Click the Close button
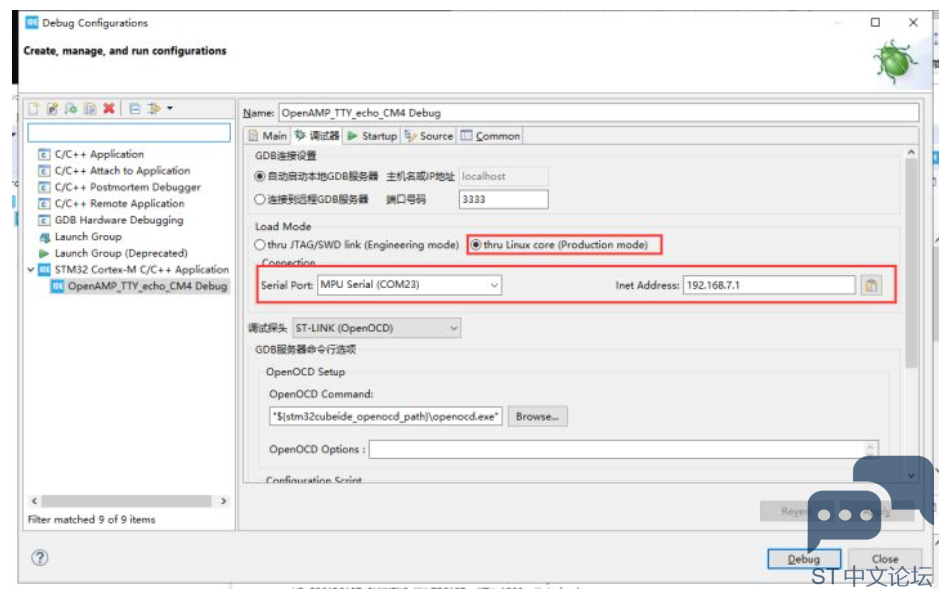The height and width of the screenshot is (600, 945). tap(885, 559)
